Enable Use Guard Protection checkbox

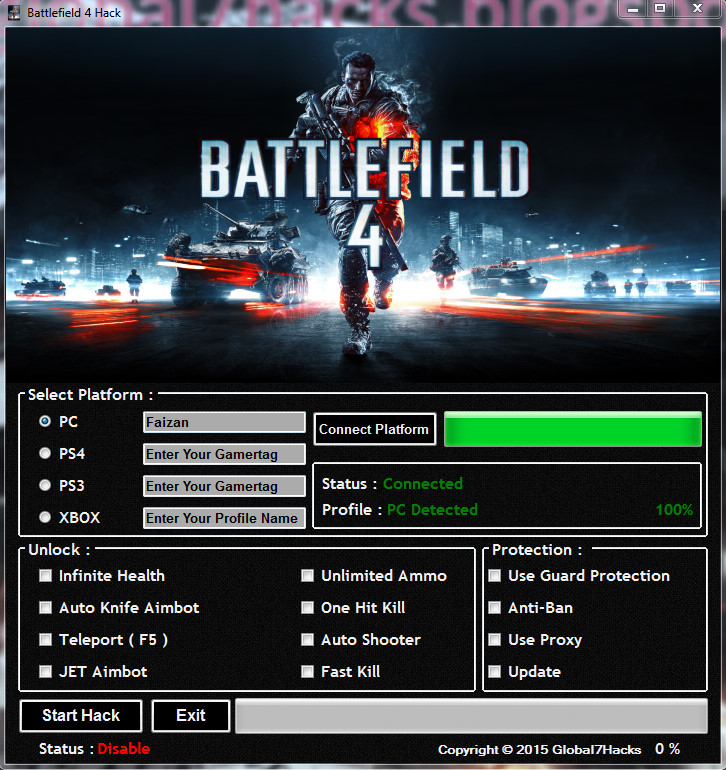coord(495,576)
